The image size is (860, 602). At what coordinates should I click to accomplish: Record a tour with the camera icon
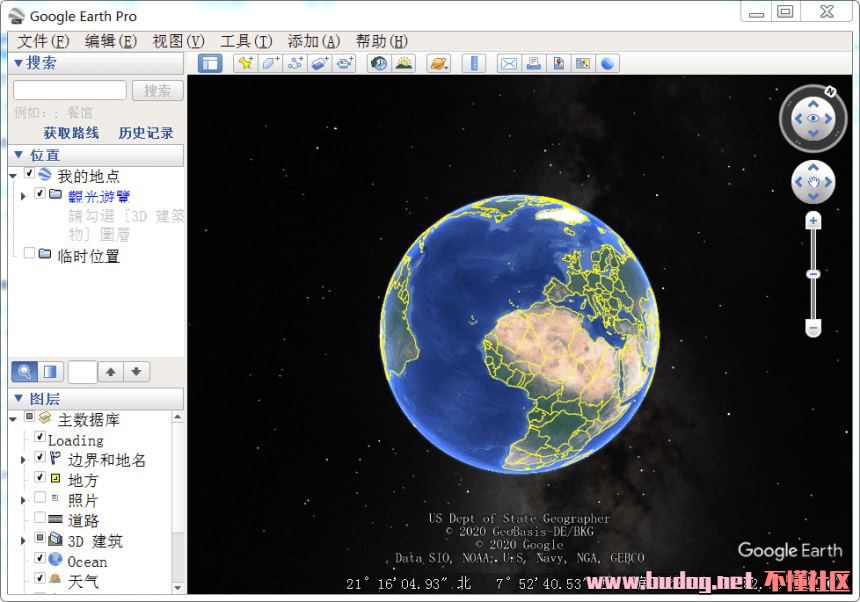tap(344, 64)
